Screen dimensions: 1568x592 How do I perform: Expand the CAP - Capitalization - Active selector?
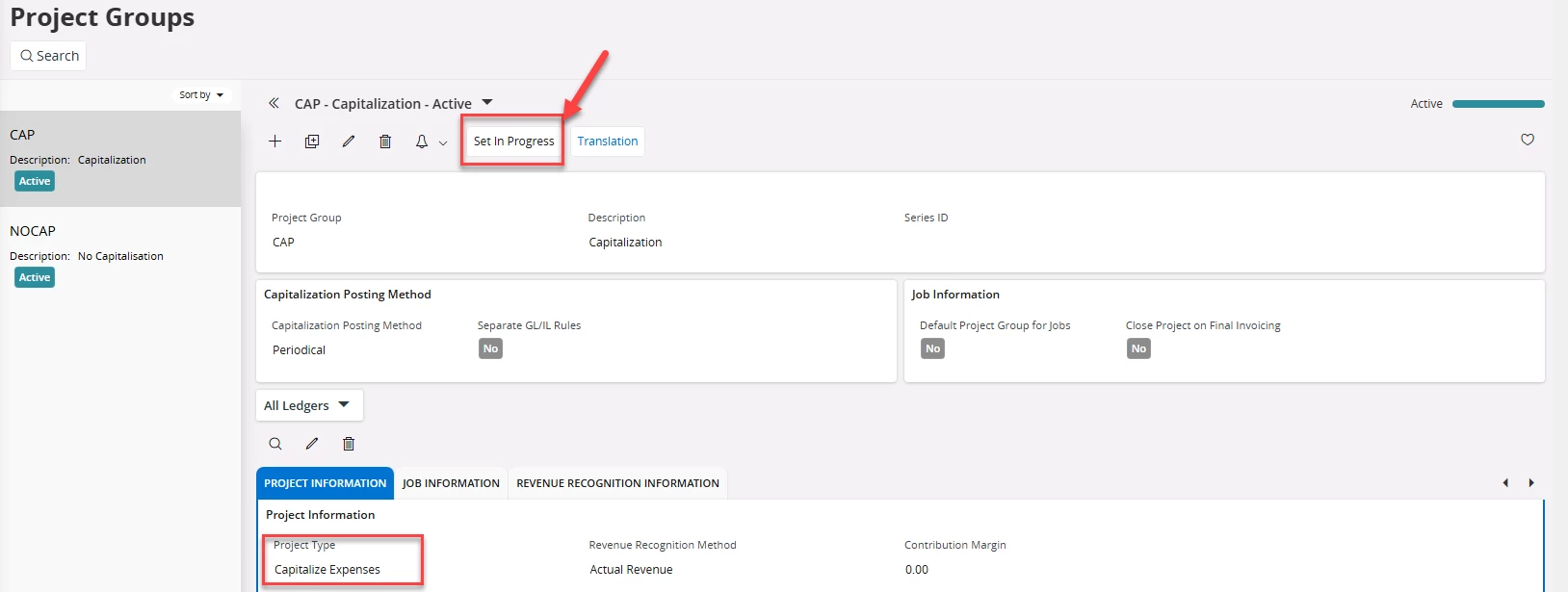click(x=486, y=102)
